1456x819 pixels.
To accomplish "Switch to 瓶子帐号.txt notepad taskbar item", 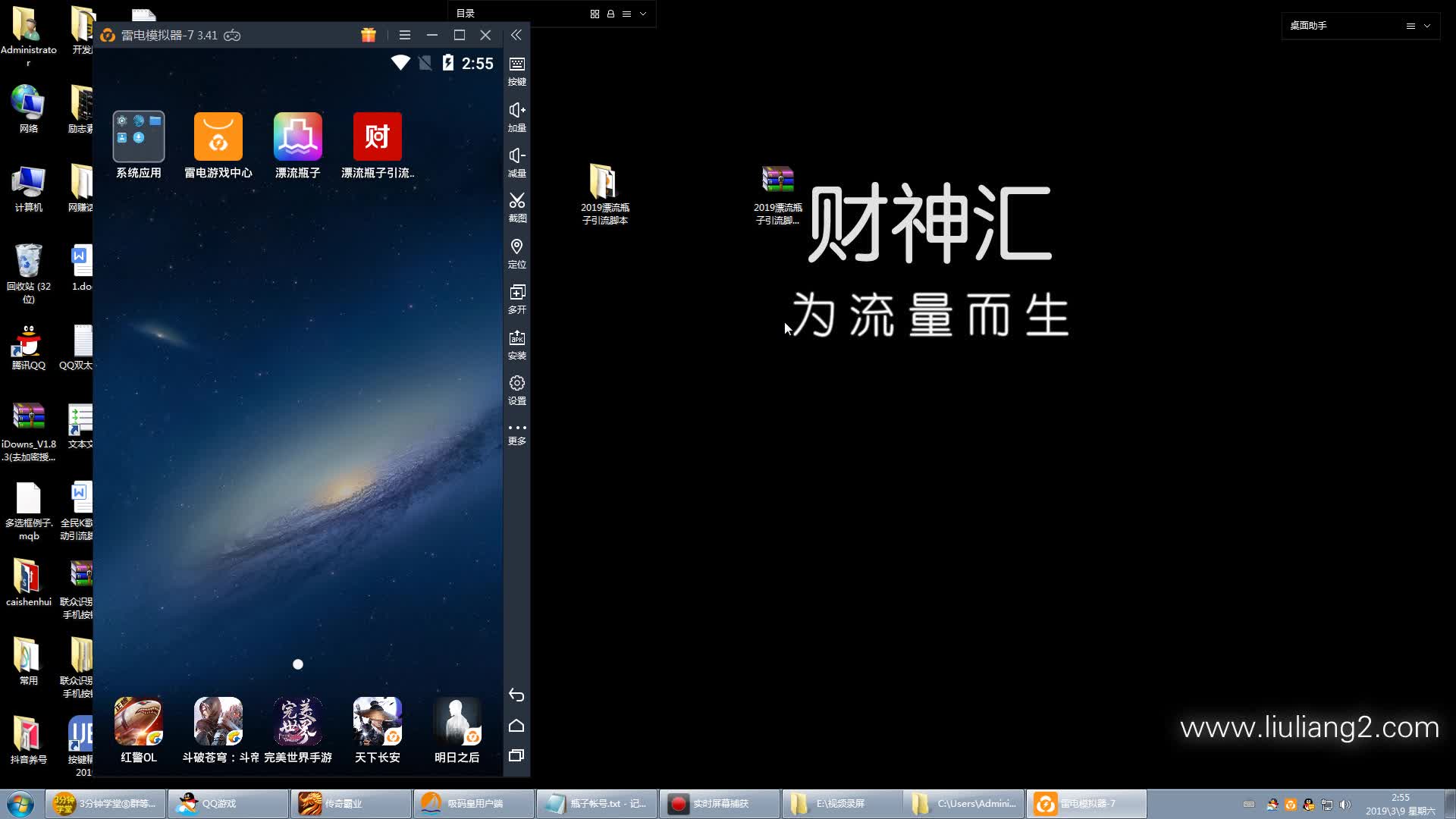I will 597,804.
